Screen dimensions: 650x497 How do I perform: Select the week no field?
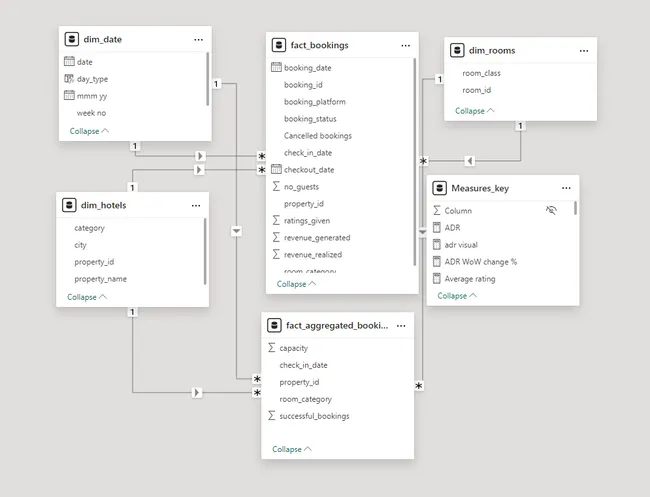[x=91, y=113]
